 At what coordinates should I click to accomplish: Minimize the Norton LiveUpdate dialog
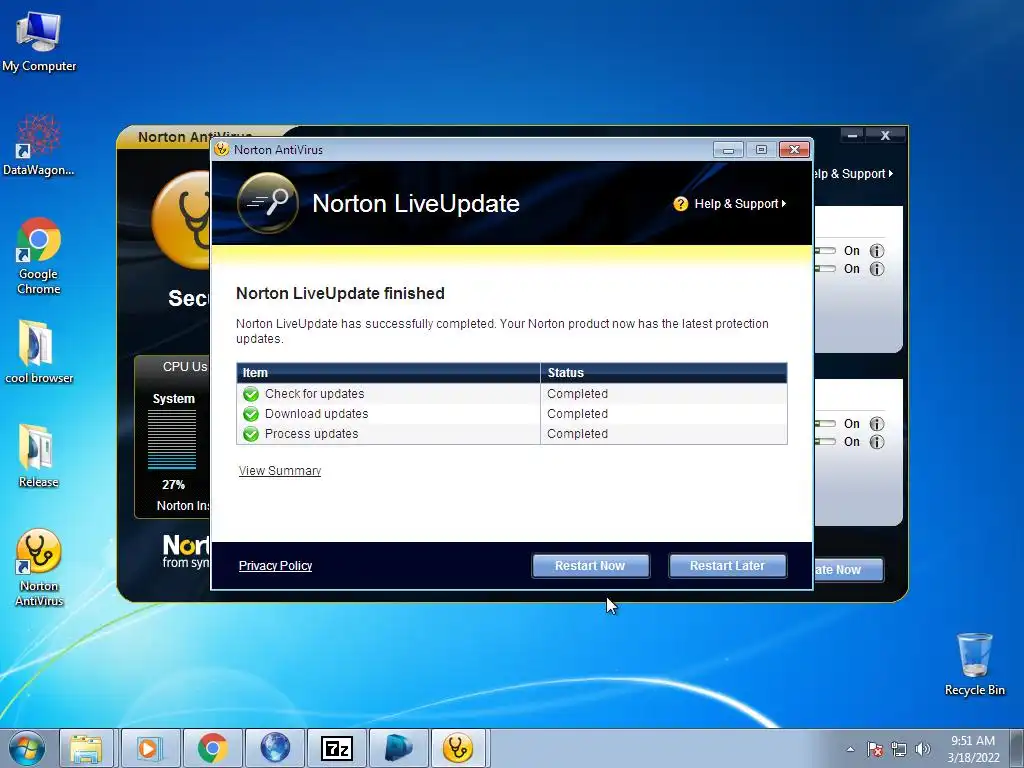pos(728,150)
